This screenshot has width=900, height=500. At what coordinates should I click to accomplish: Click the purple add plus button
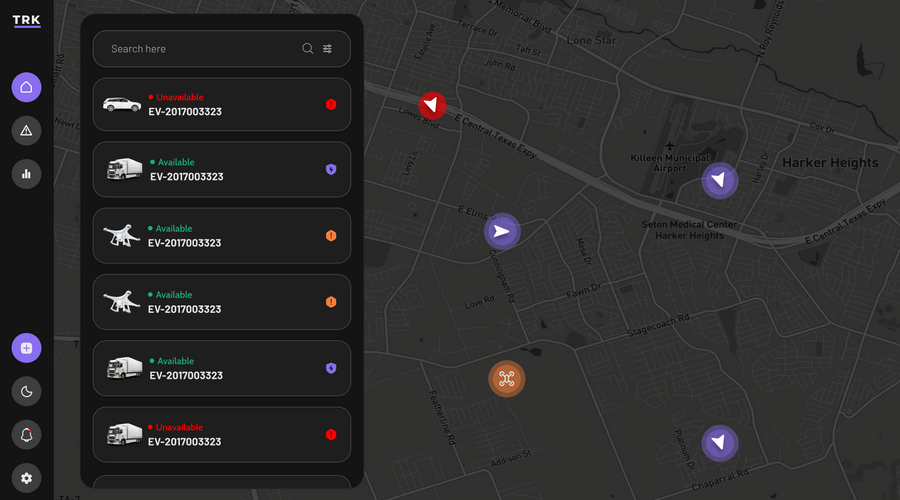(x=26, y=348)
